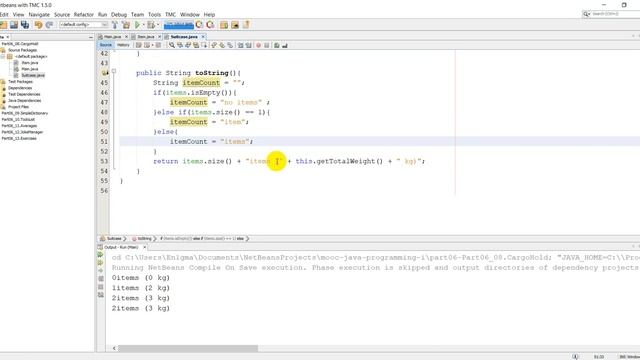Toggle the Rectangular Selection icon in editor toolbar

204,45
